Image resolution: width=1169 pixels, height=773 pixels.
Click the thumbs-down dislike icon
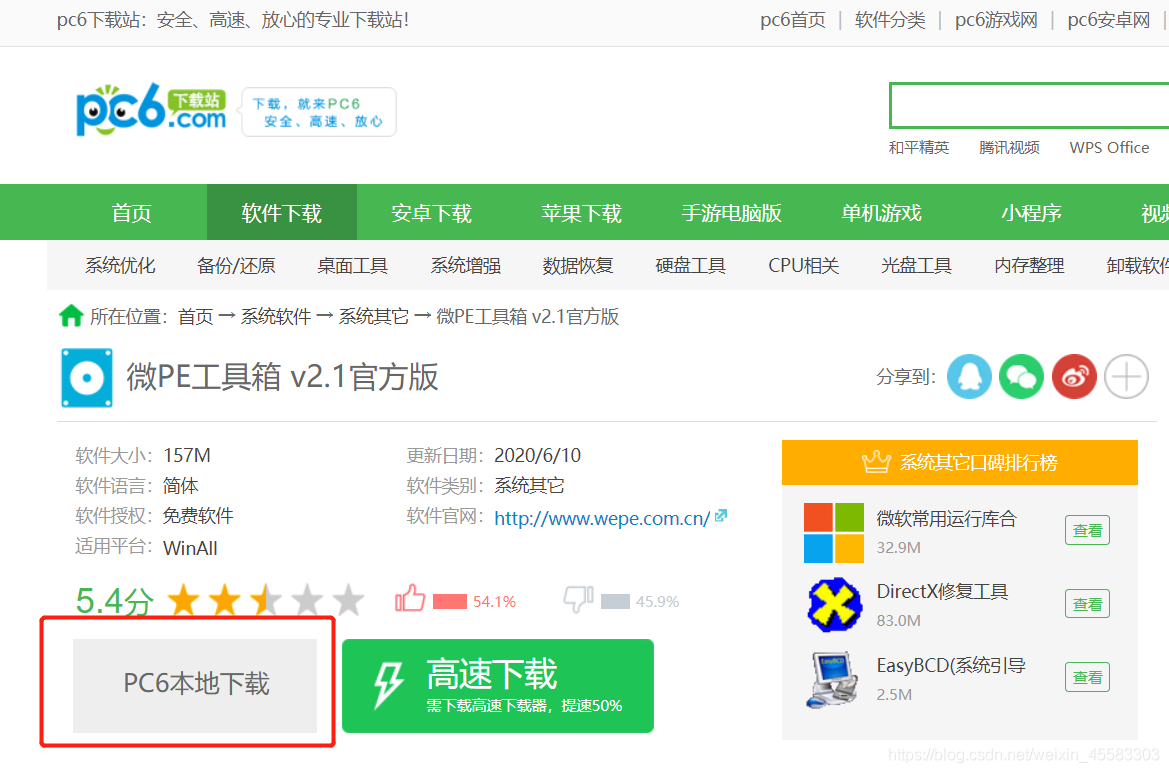click(x=579, y=599)
